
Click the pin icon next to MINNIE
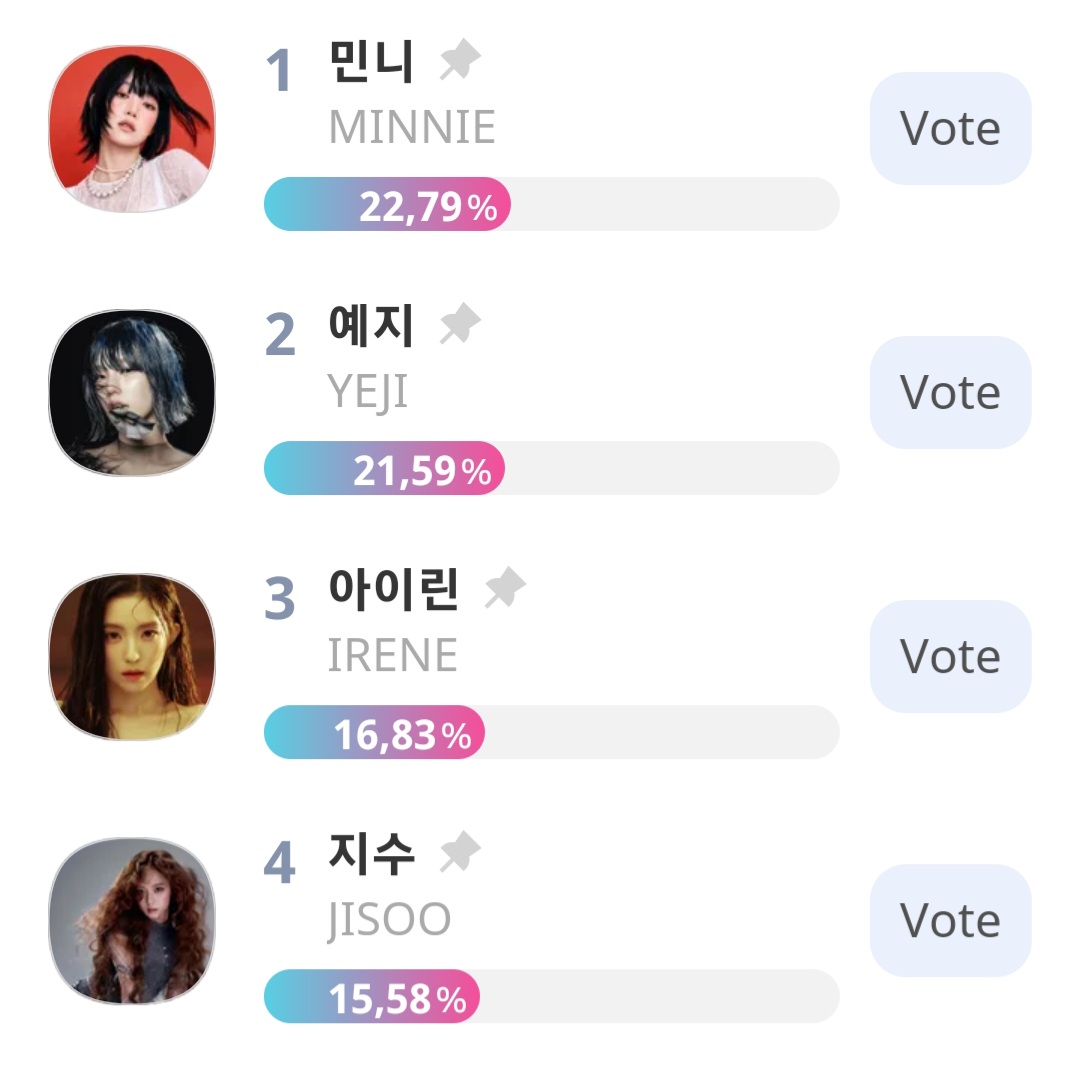tap(460, 63)
